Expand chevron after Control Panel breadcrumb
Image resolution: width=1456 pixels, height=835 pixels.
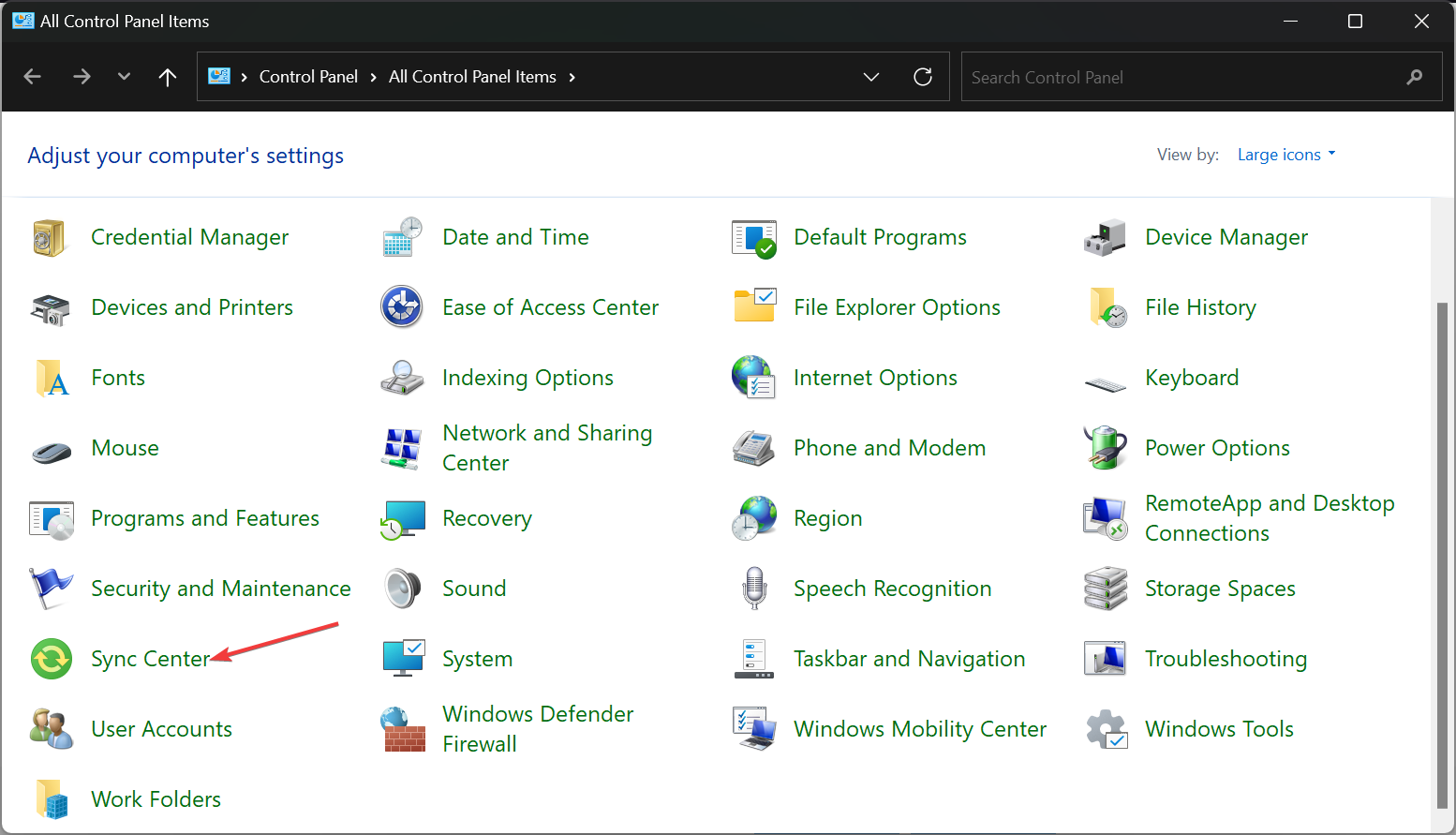(373, 77)
